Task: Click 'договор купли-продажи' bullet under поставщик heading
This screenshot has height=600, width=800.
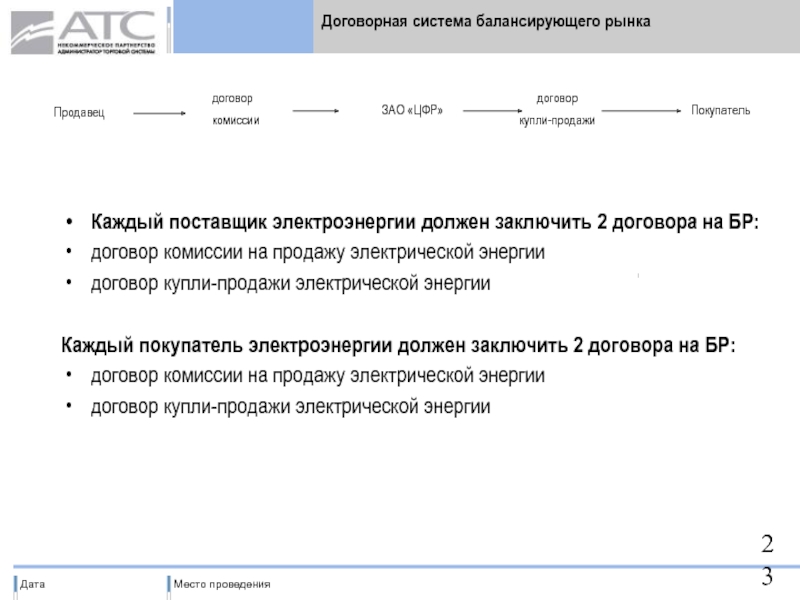Action: (290, 283)
